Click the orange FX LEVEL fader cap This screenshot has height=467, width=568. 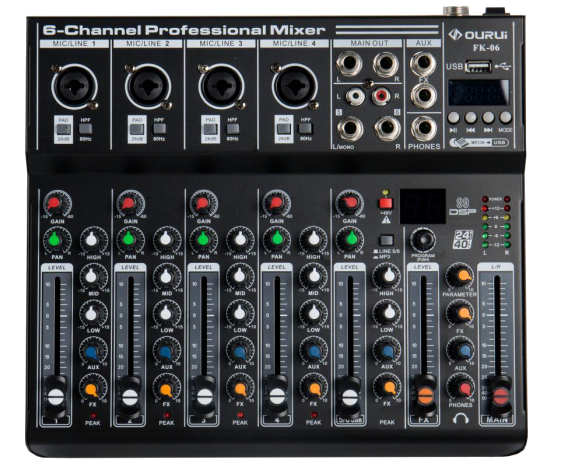426,395
